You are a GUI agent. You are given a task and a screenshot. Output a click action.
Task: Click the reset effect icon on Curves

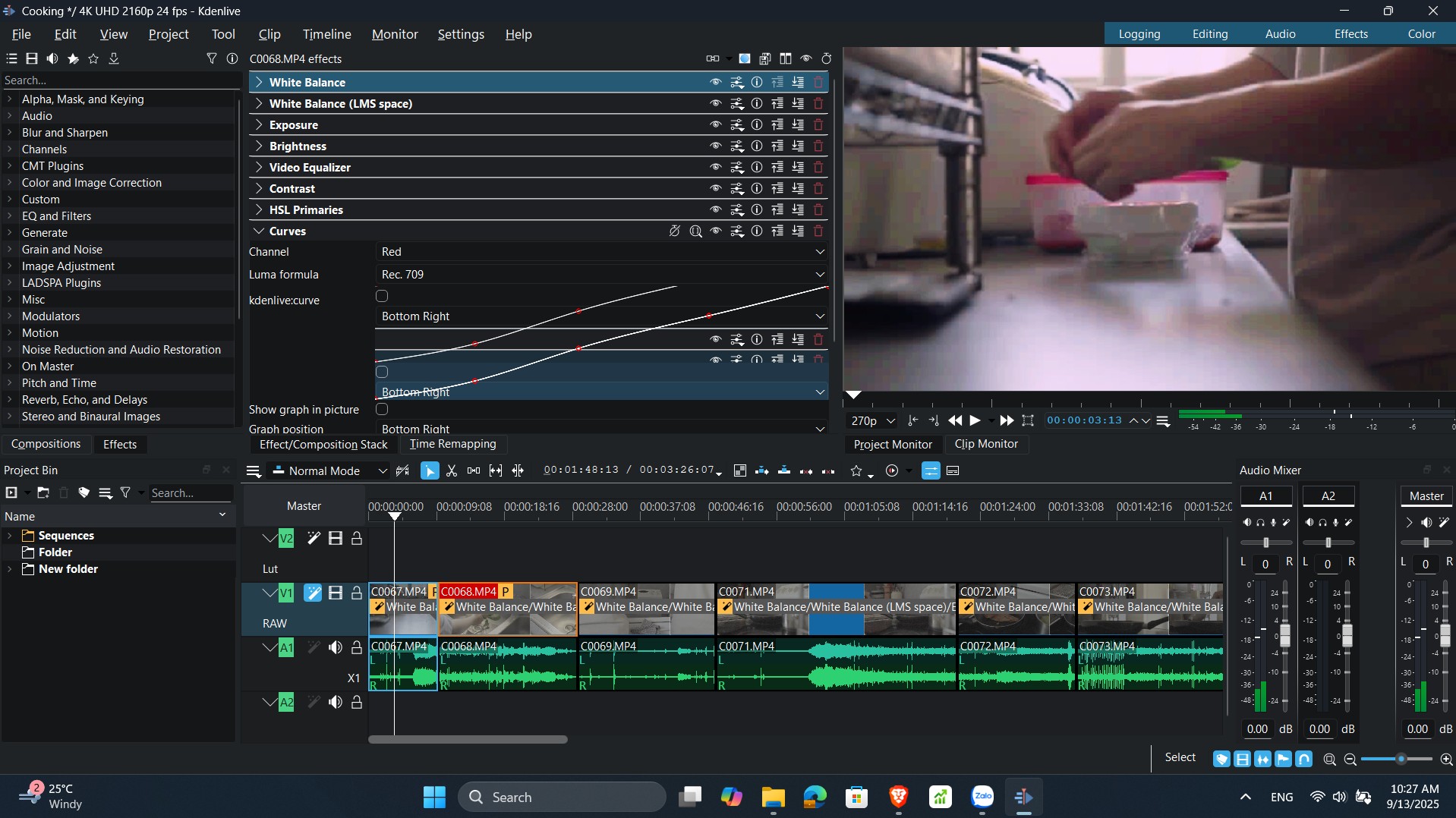click(674, 231)
